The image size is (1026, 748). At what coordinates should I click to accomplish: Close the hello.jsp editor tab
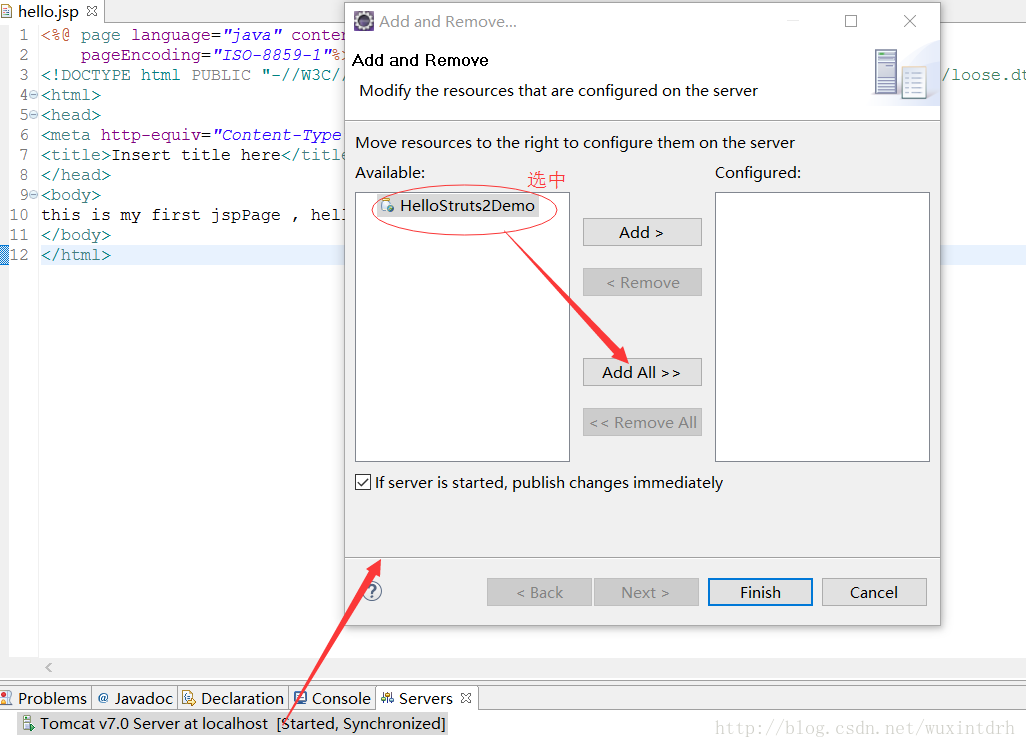click(92, 11)
